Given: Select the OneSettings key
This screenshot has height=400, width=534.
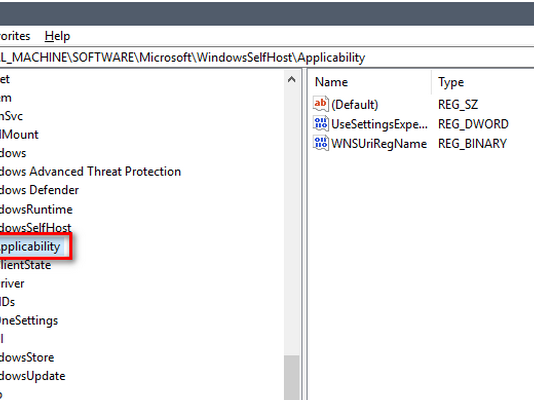Looking at the screenshot, I should pyautogui.click(x=29, y=321).
